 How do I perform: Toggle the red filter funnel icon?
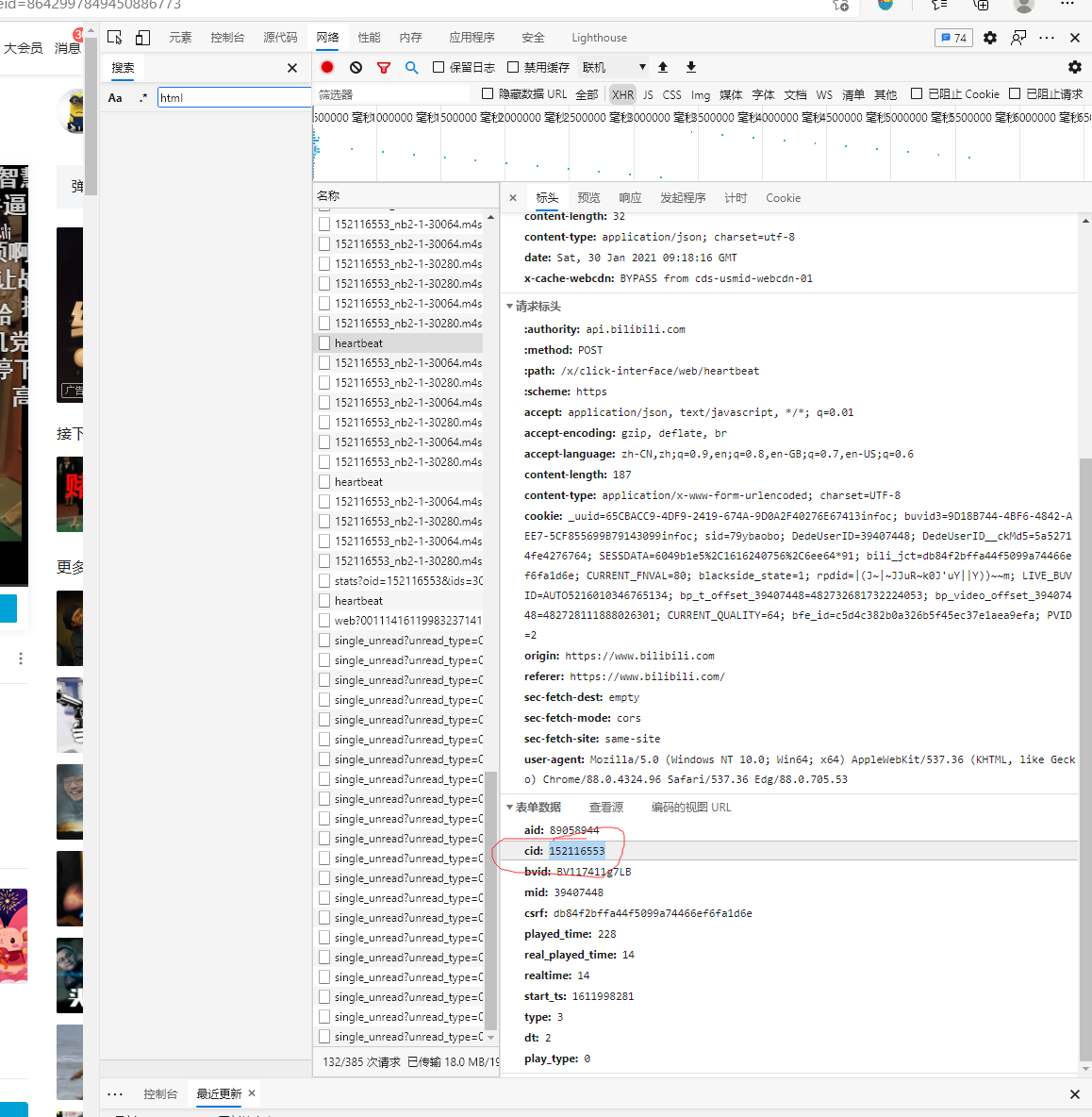click(x=384, y=68)
